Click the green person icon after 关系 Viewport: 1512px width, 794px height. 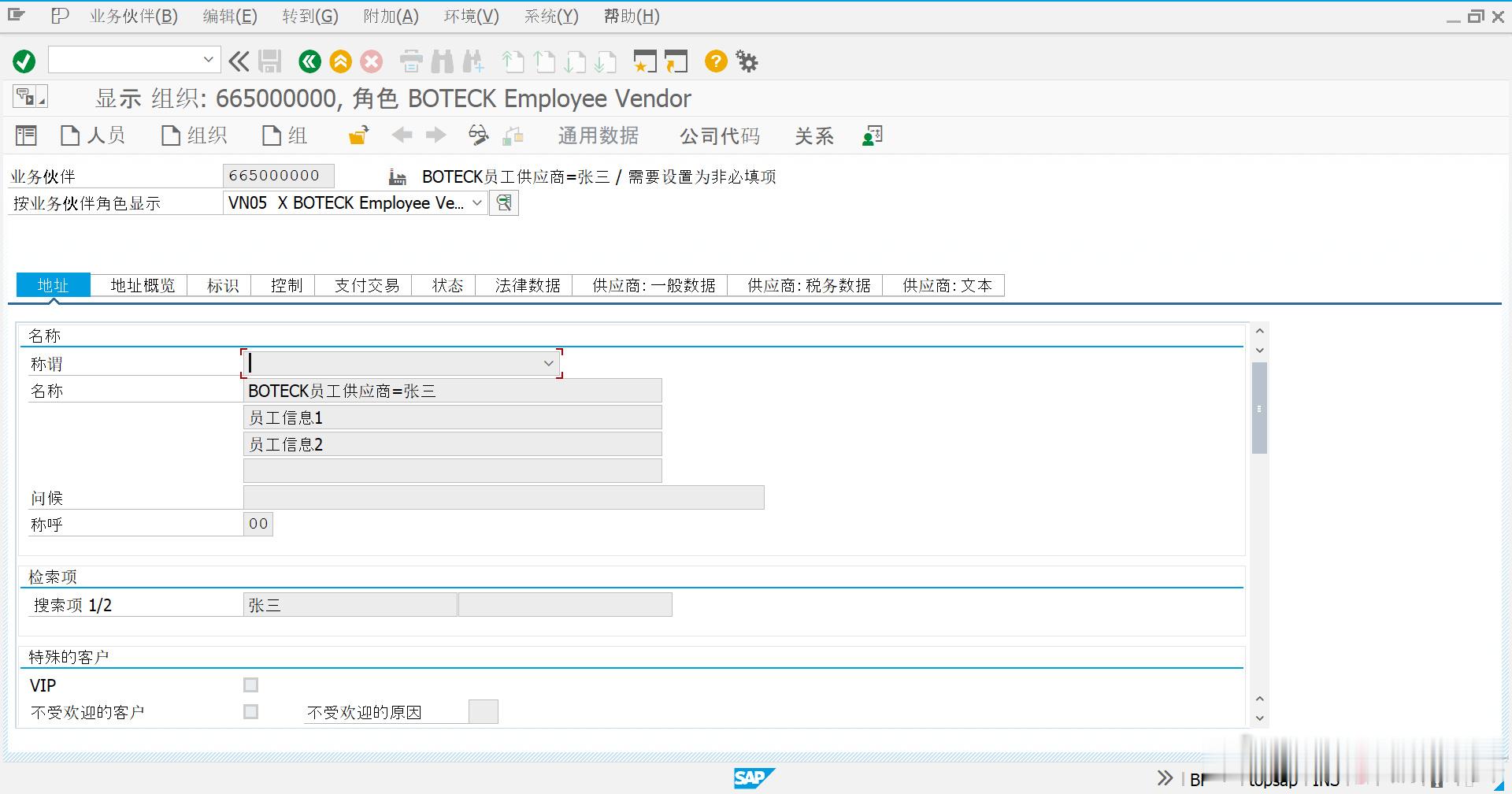pos(873,135)
